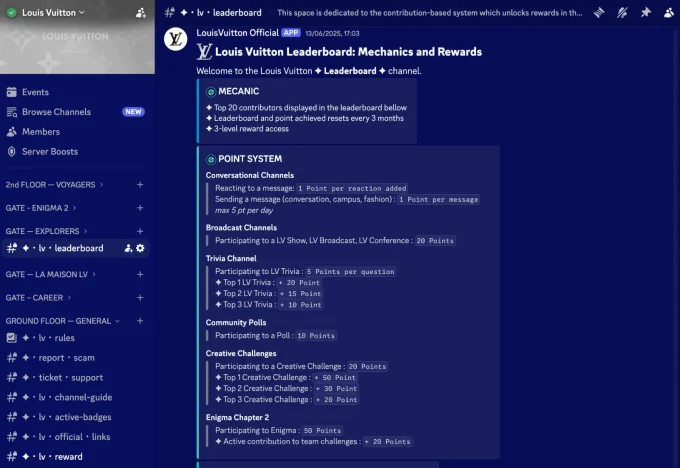The width and height of the screenshot is (680, 468).
Task: Expand 2nd FLOOR — VOYAGERS category
Action: [x=54, y=185]
